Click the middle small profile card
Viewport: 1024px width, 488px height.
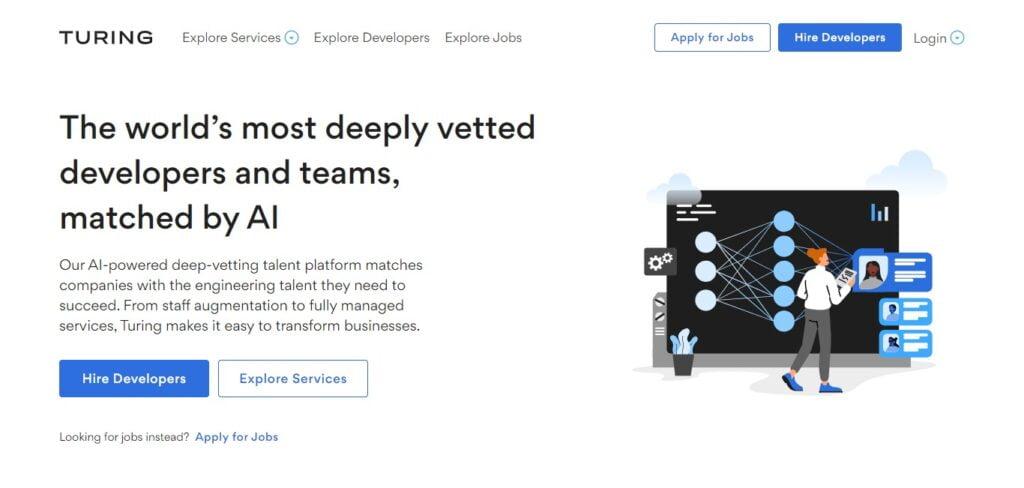[905, 312]
